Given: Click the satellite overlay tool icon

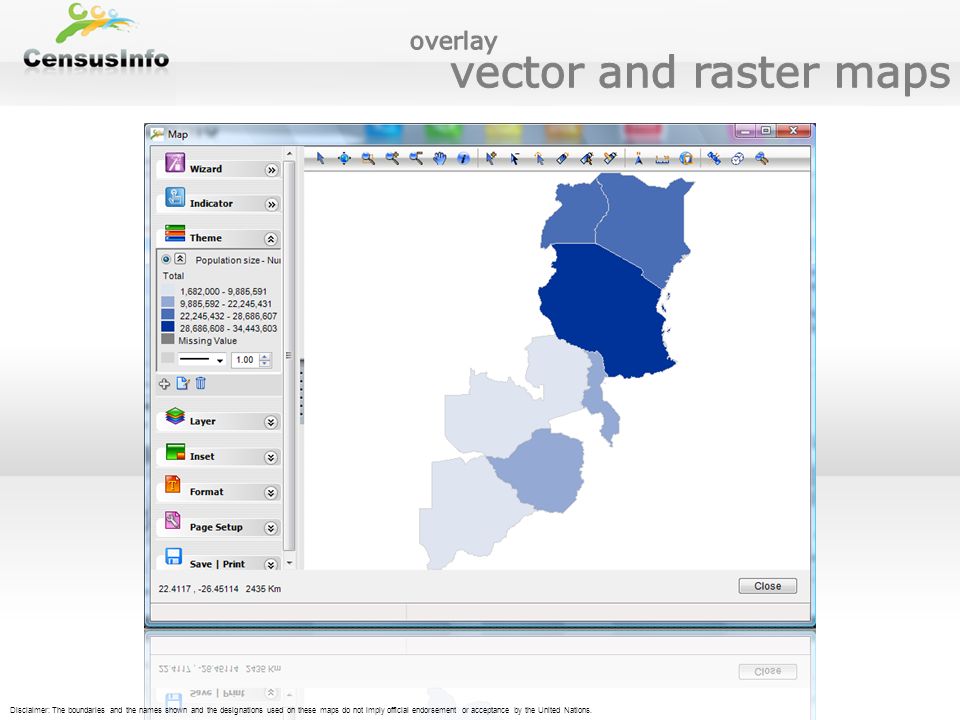Looking at the screenshot, I should coord(714,159).
